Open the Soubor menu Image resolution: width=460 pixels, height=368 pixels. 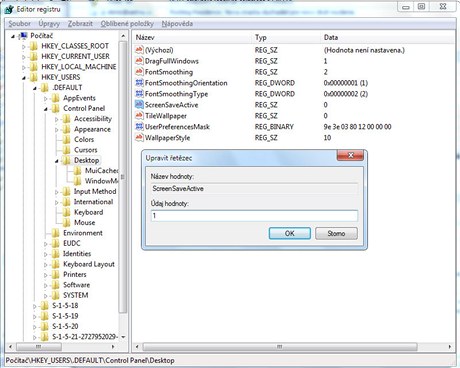click(20, 24)
